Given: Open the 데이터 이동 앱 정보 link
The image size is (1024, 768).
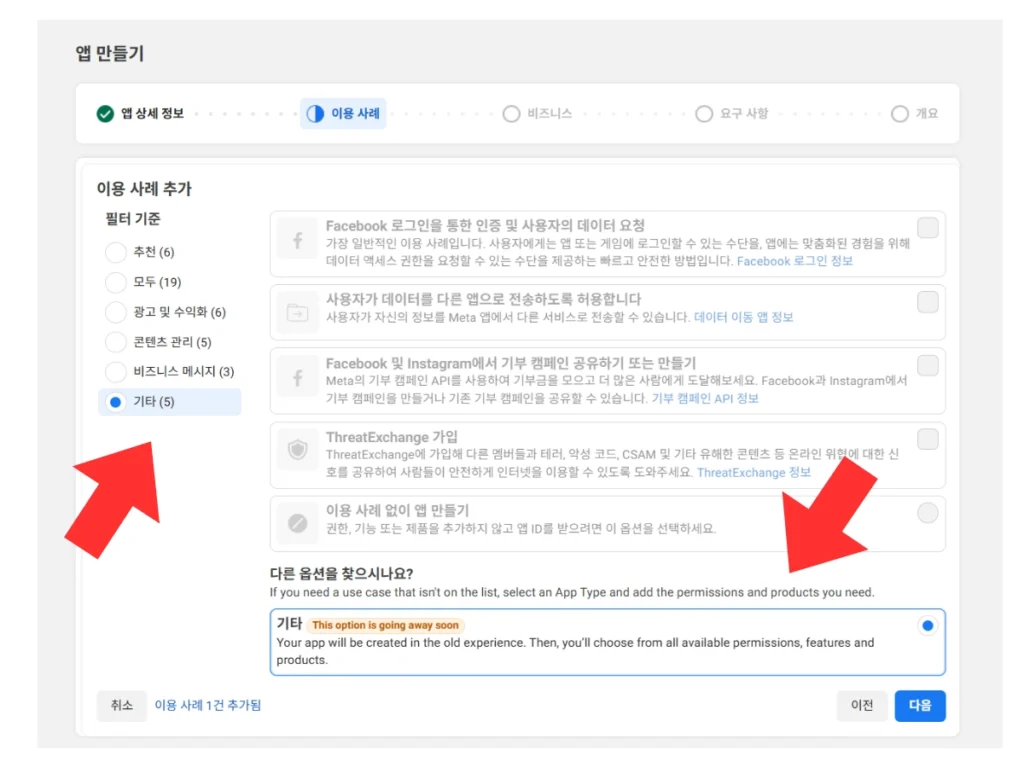Looking at the screenshot, I should coord(743,317).
